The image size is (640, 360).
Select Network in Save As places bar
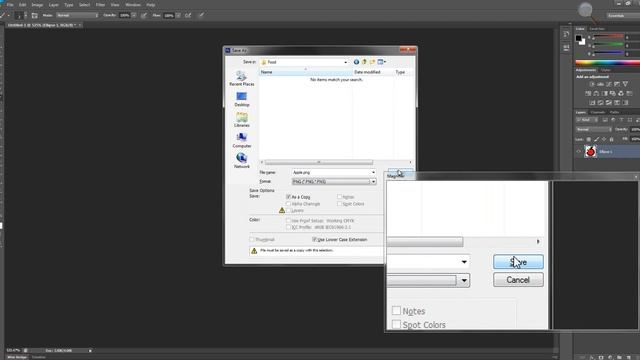point(242,161)
